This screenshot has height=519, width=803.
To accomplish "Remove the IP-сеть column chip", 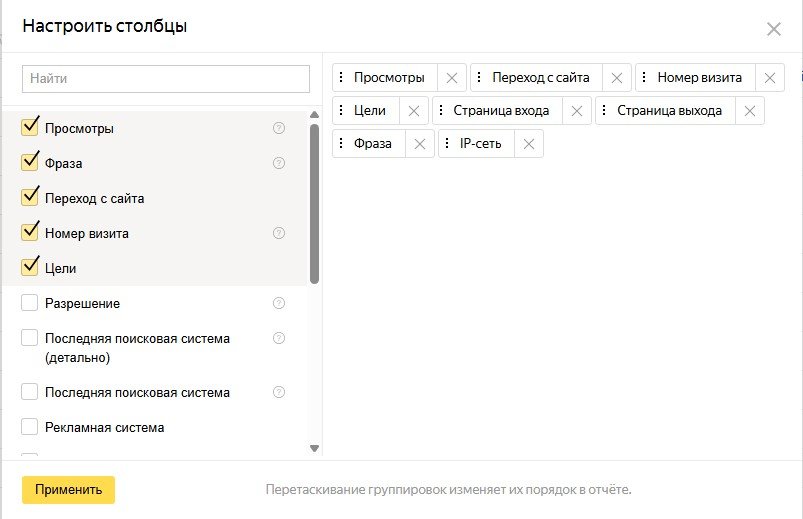I will [529, 144].
